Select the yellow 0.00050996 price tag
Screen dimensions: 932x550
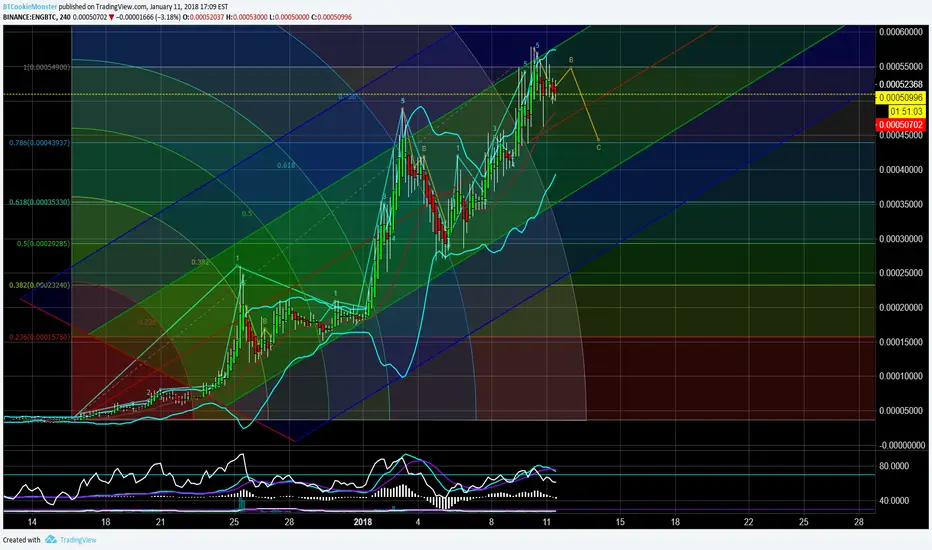(x=900, y=98)
